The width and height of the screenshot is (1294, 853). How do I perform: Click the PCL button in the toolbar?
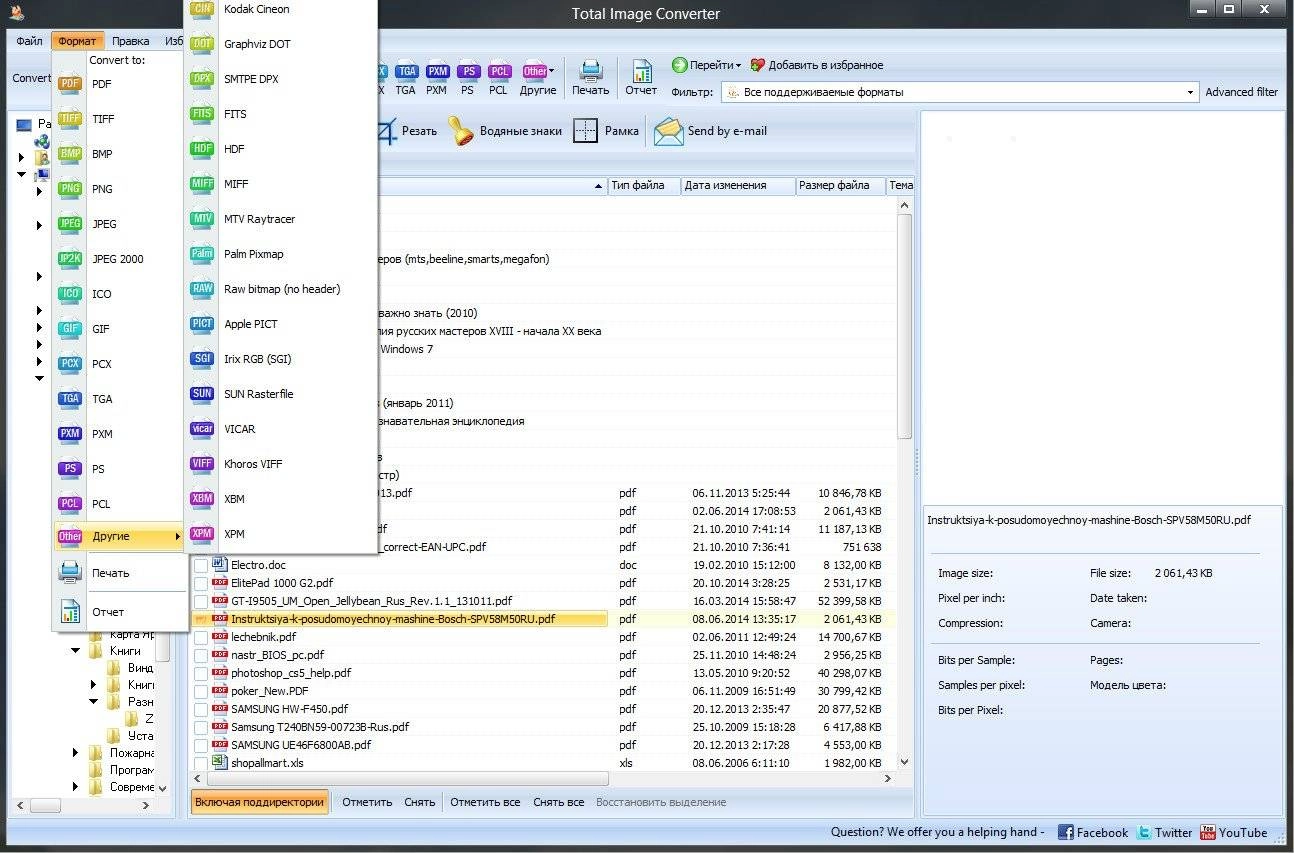pos(499,80)
